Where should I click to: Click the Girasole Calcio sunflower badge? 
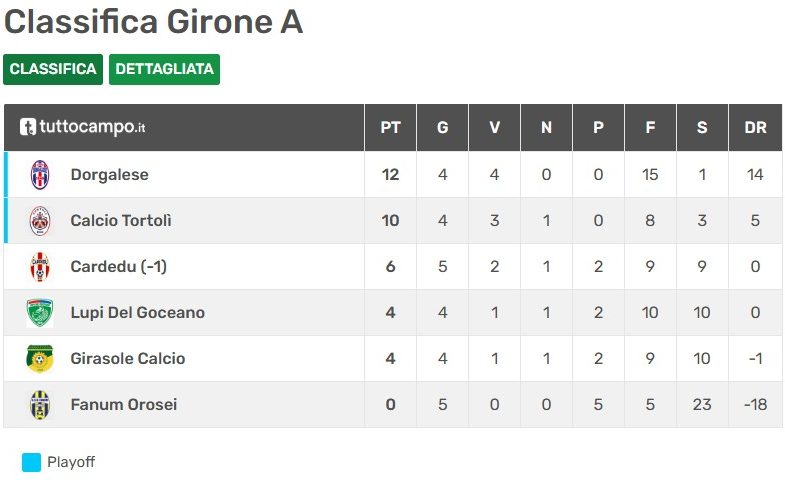[40, 359]
